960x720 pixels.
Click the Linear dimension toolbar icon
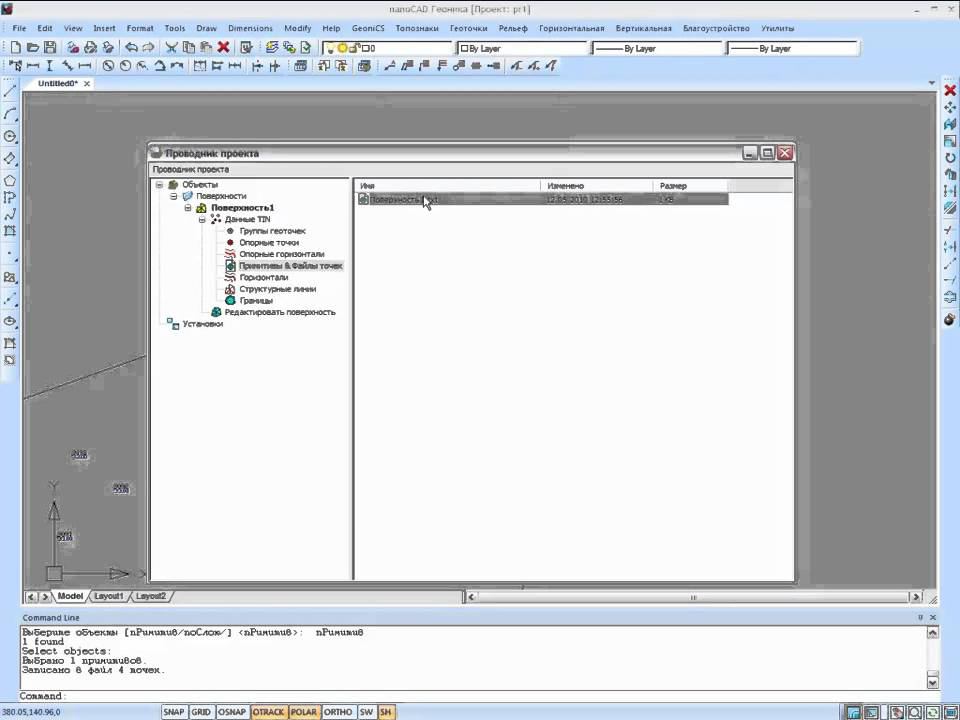(x=33, y=66)
